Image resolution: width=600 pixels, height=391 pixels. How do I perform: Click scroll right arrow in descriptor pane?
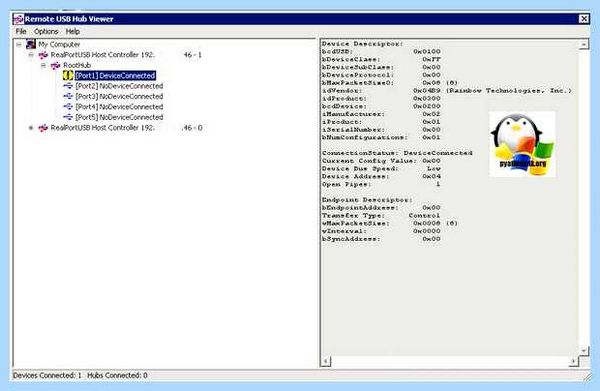573,361
